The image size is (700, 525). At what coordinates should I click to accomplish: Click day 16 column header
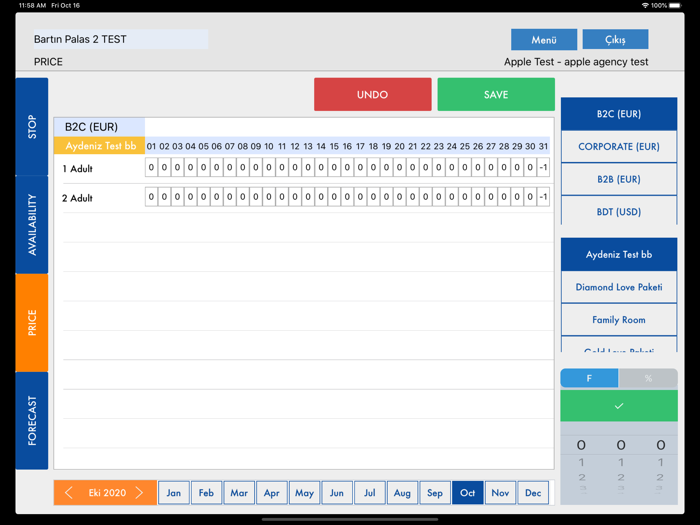[347, 146]
